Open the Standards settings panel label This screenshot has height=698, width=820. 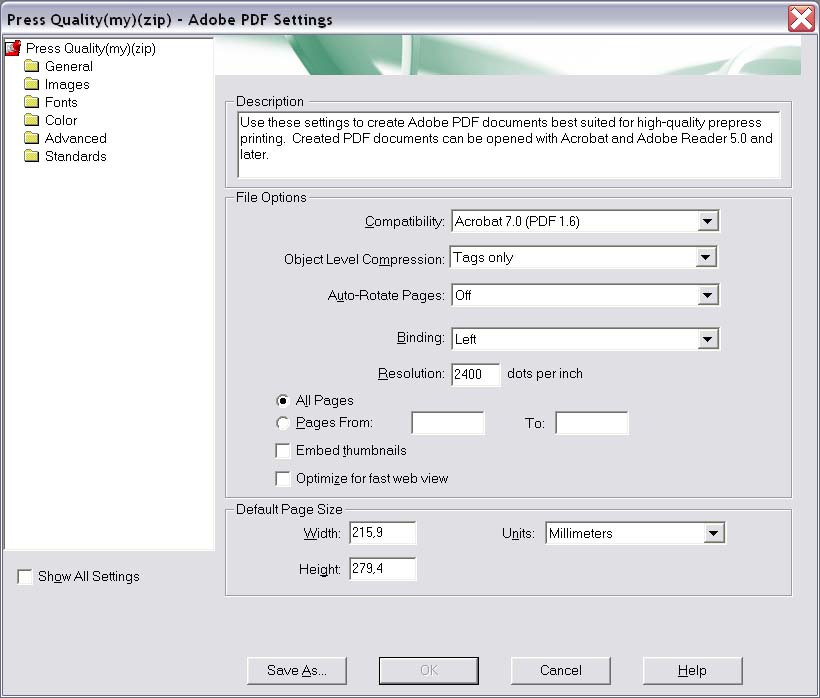[76, 156]
